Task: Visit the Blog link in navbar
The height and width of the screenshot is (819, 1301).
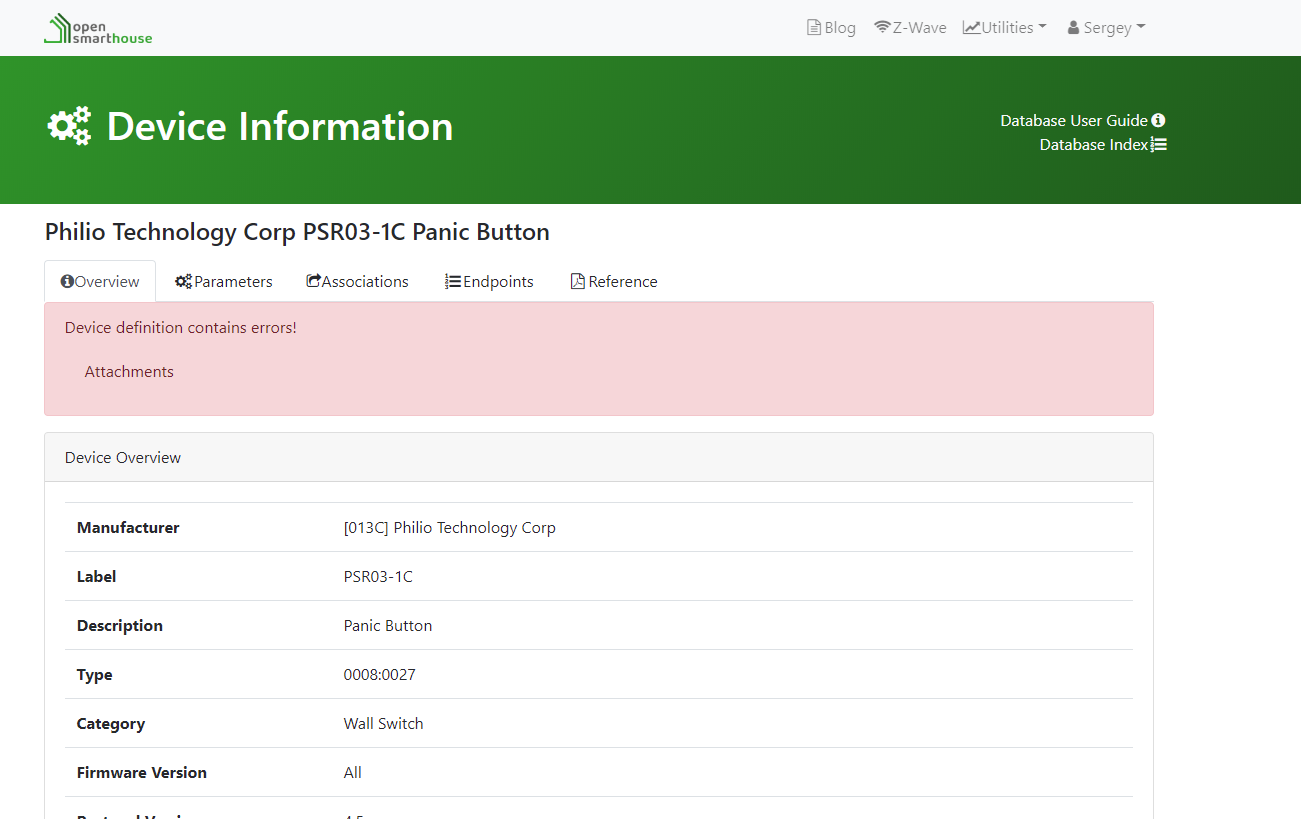Action: pyautogui.click(x=839, y=28)
